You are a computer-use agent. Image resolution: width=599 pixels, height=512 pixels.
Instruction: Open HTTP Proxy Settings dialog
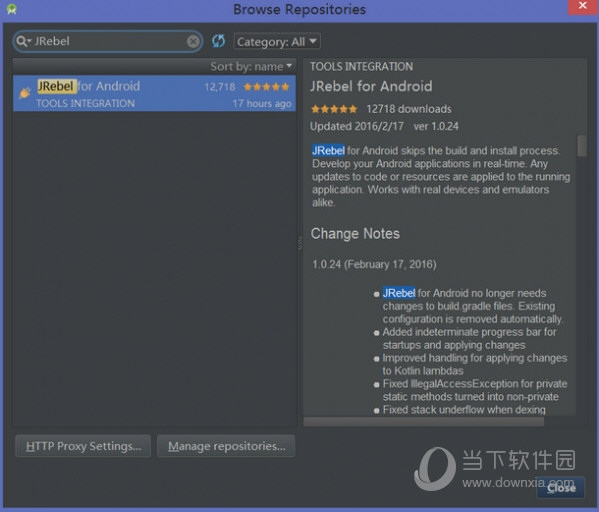pos(83,446)
